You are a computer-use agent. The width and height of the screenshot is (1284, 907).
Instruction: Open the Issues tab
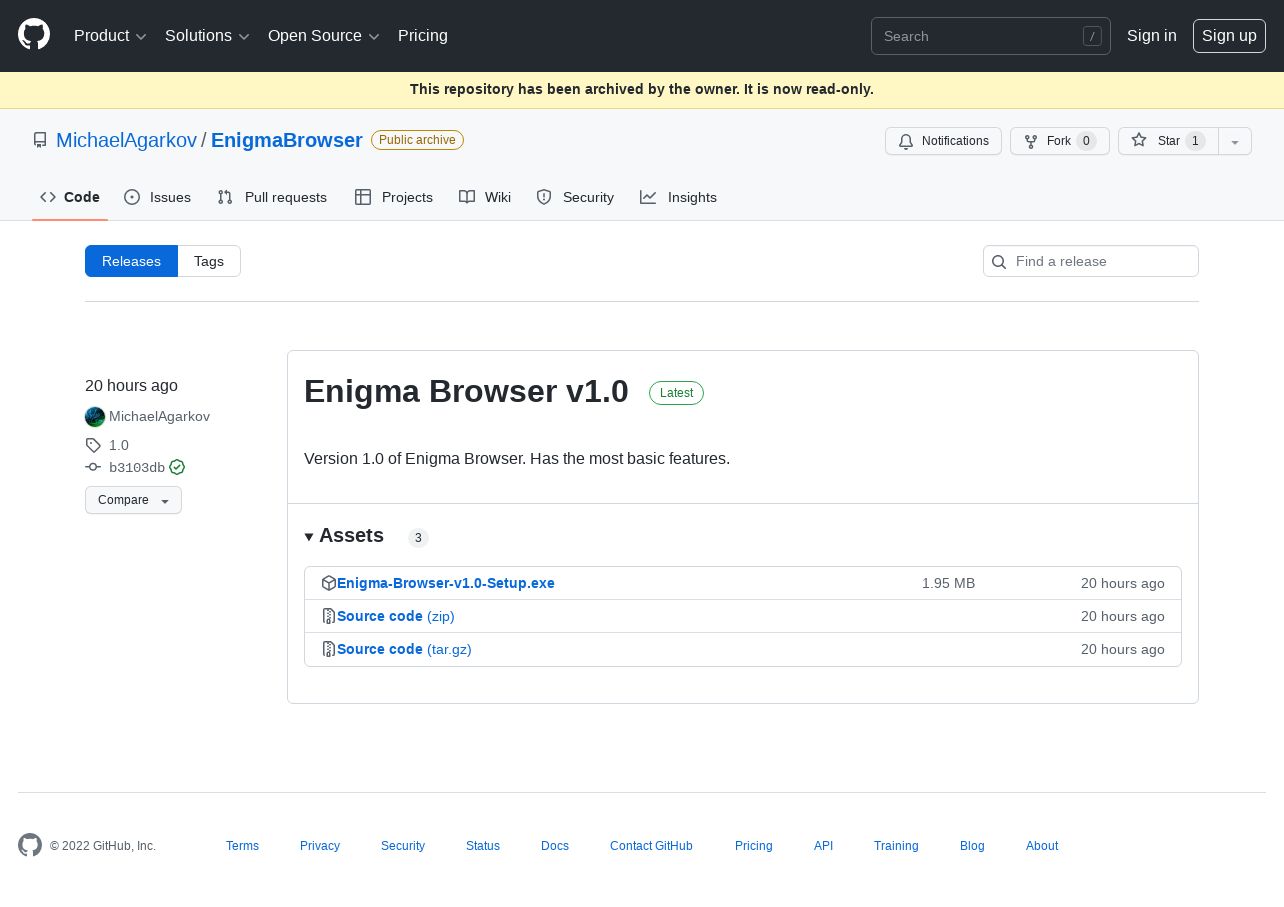(x=158, y=197)
